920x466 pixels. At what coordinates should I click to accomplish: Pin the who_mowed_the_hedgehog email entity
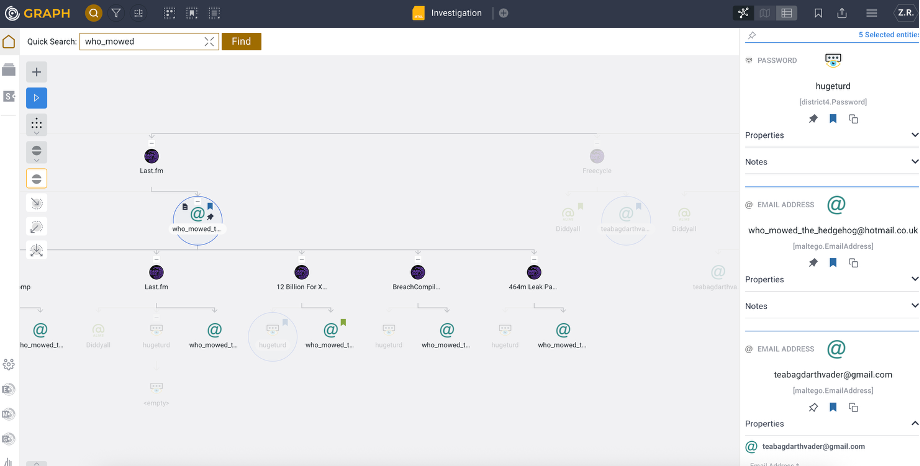point(813,263)
